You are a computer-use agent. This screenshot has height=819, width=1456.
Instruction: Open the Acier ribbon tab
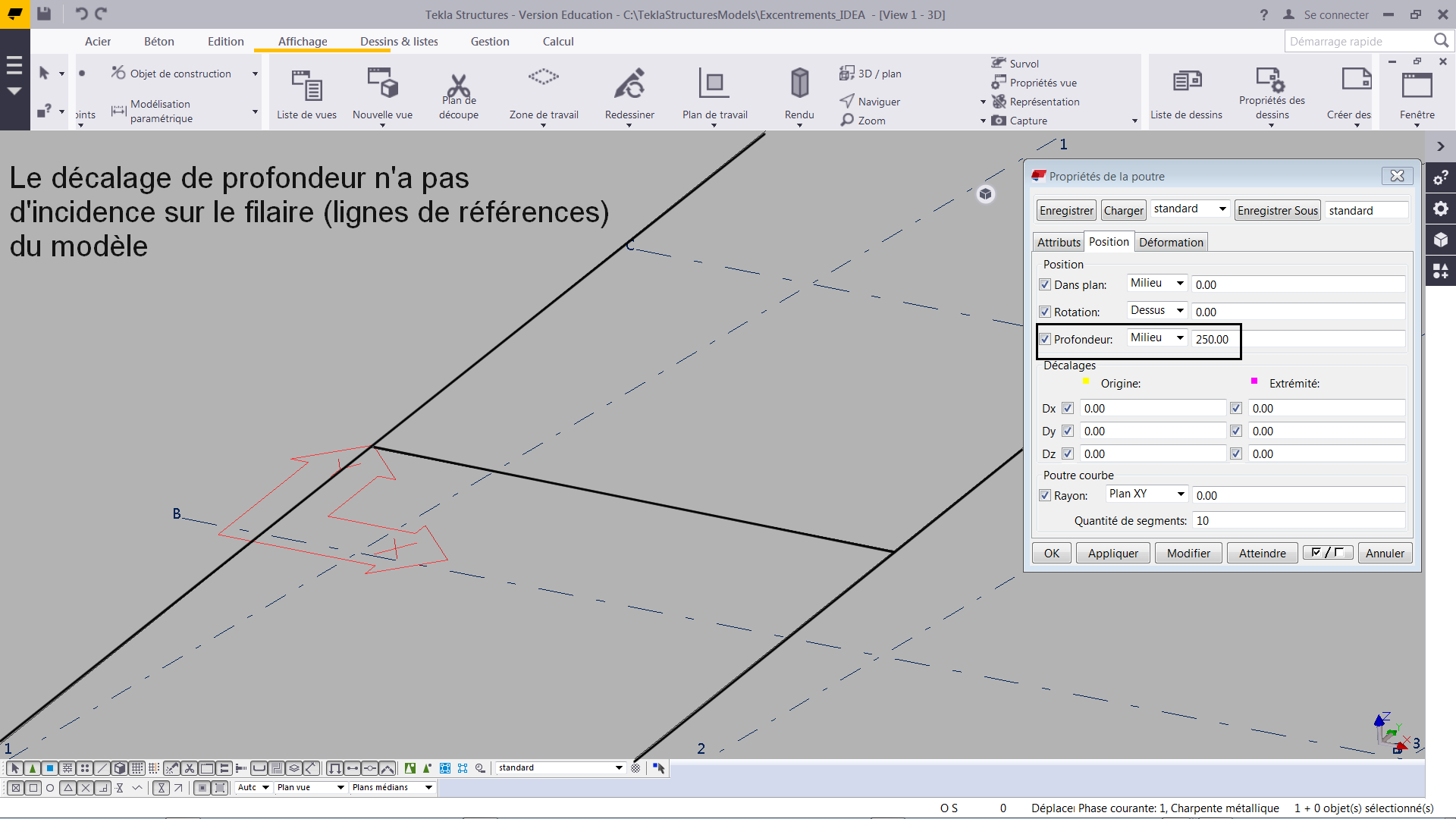tap(98, 41)
